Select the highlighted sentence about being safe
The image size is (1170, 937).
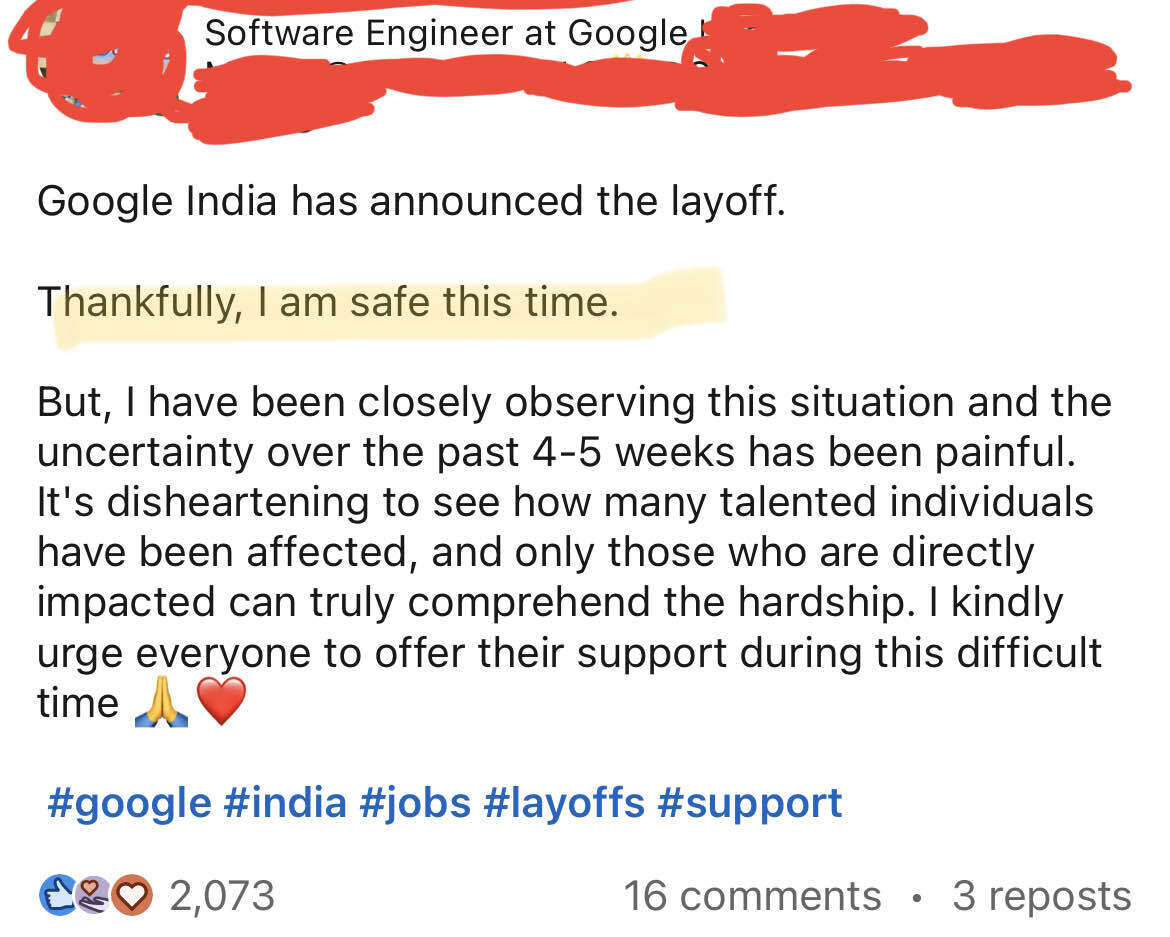click(330, 301)
